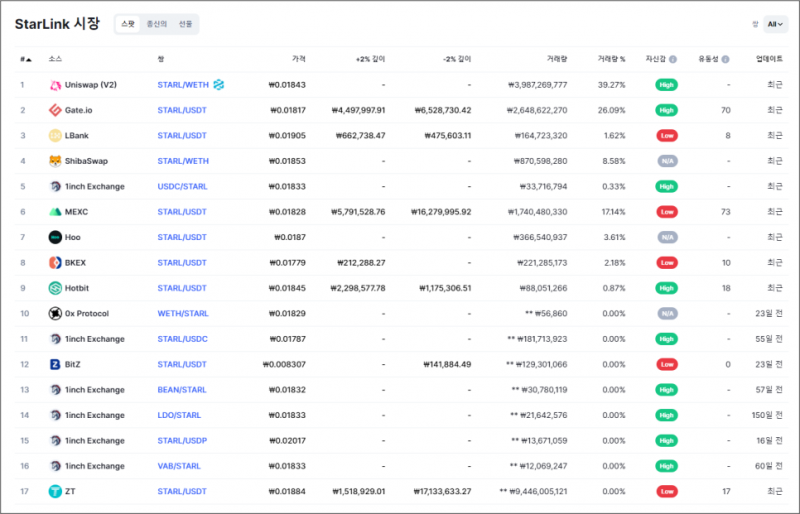The height and width of the screenshot is (514, 800).
Task: Open Uniswap STARL/WETH pair link
Action: click(183, 85)
